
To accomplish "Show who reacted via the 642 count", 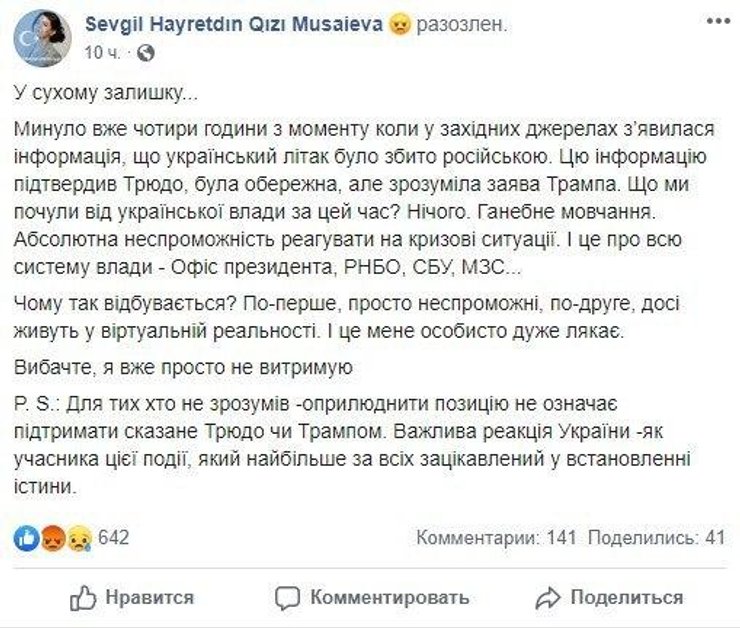I will 114,538.
